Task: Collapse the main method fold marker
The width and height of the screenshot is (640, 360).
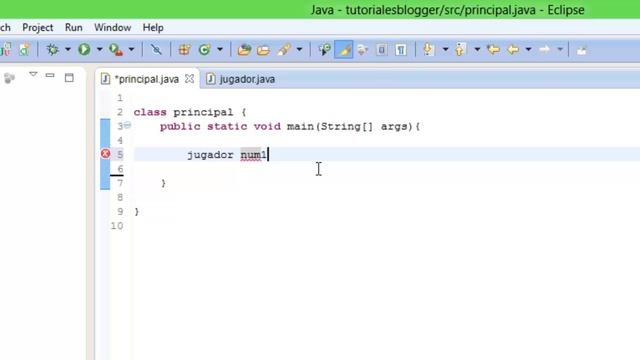Action: pos(127,125)
